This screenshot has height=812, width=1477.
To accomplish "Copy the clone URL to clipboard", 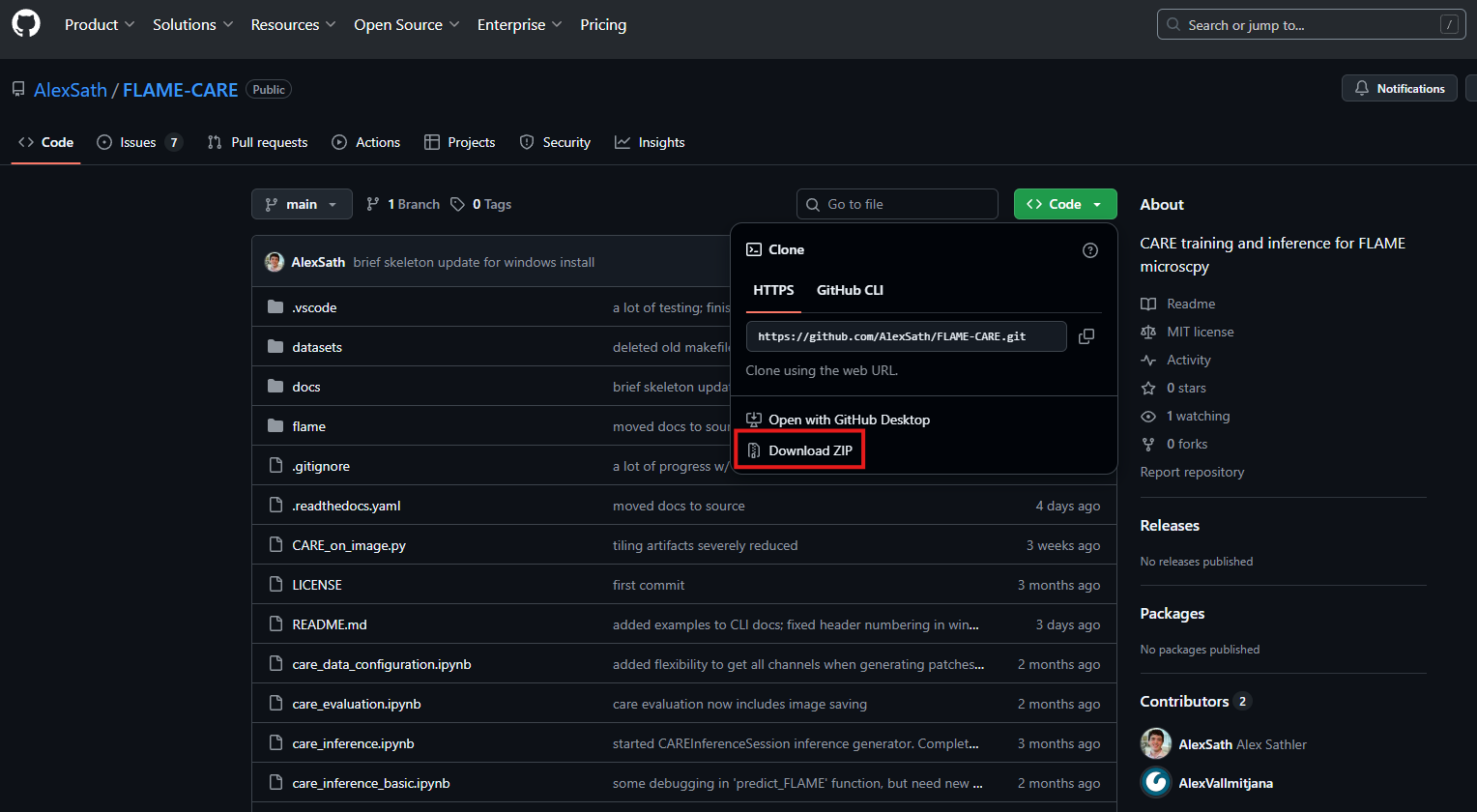I will pyautogui.click(x=1086, y=336).
